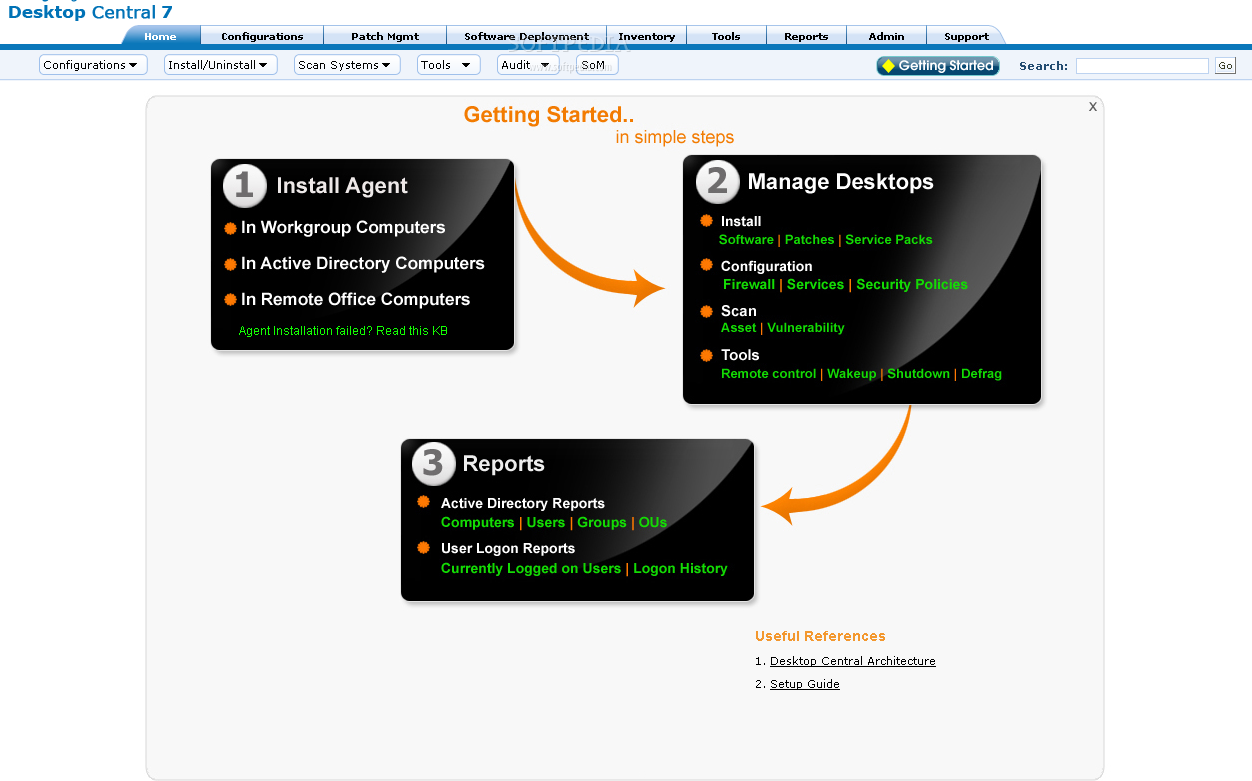1252x781 pixels.
Task: Click the Wakeup tool link
Action: click(851, 374)
